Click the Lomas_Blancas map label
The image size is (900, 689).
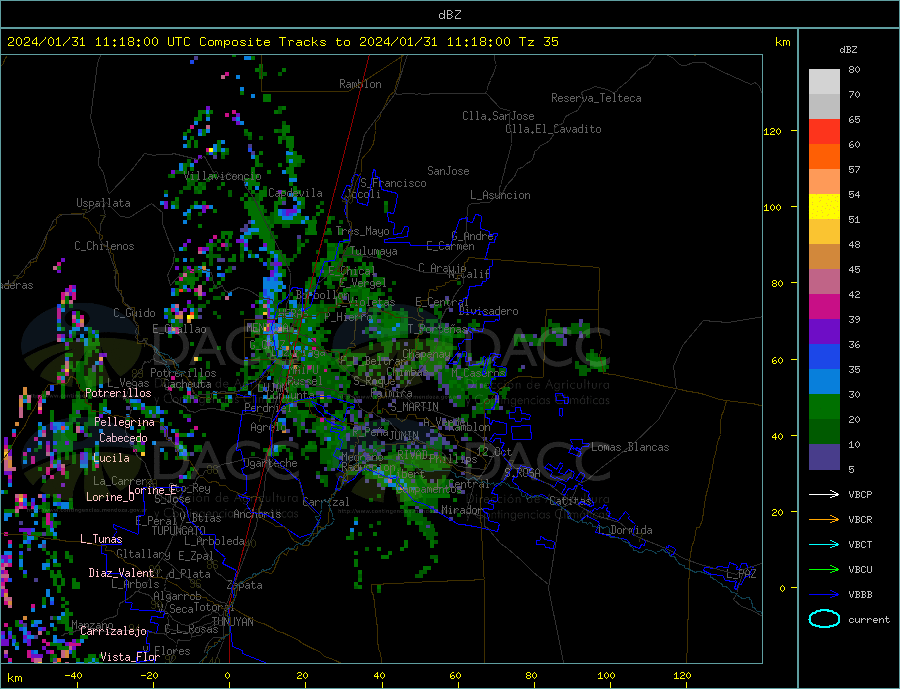click(x=630, y=447)
